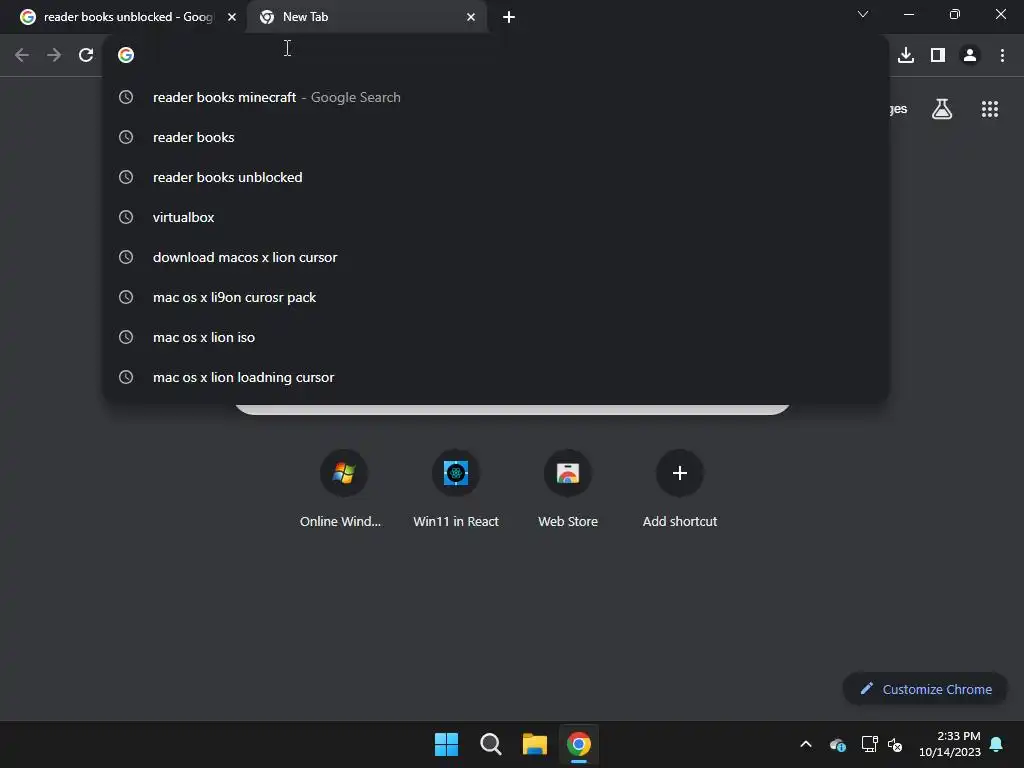This screenshot has height=768, width=1024.
Task: Show hidden tray icons chevron
Action: pos(806,744)
